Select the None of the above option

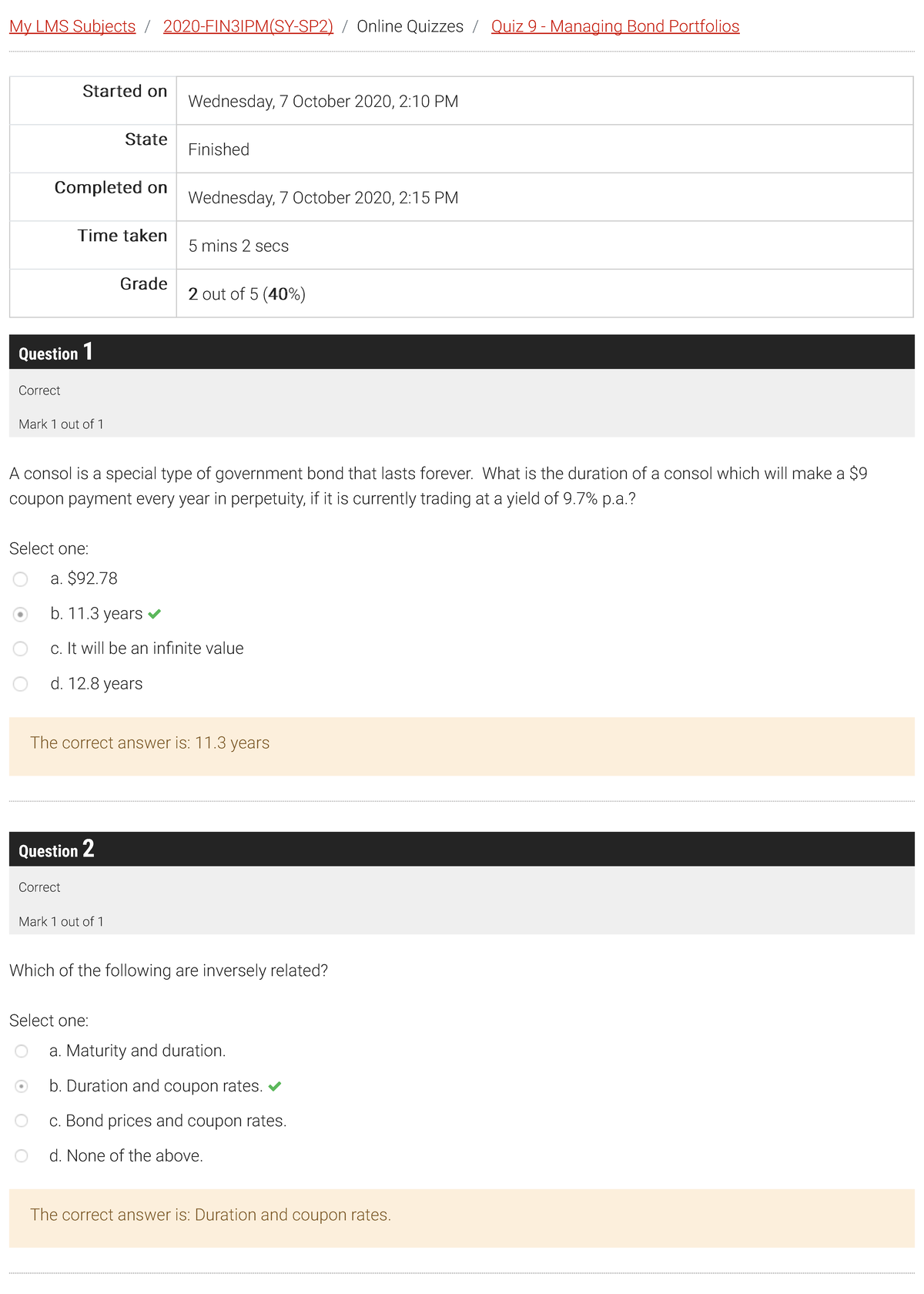(22, 1156)
